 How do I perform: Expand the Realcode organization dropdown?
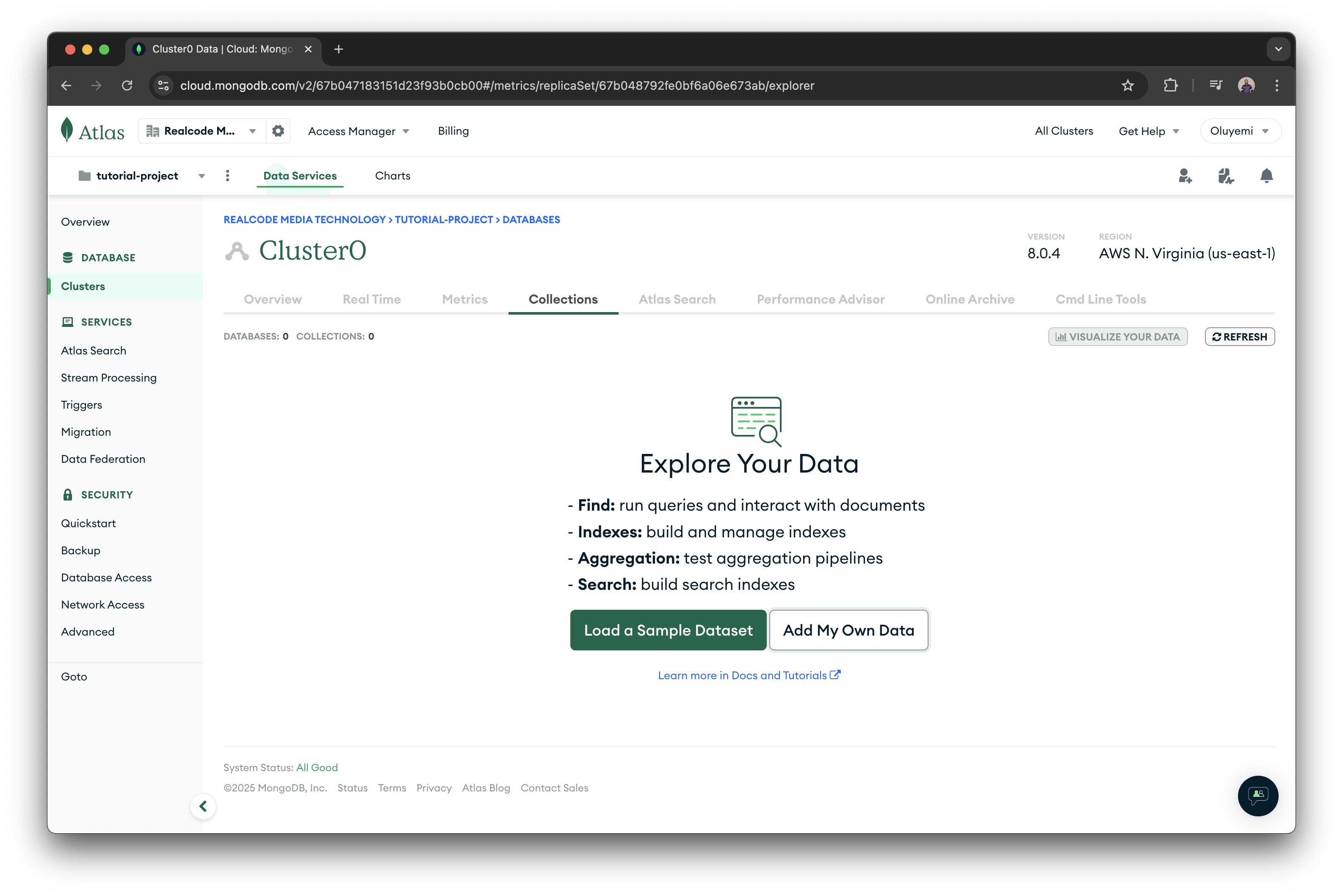pos(252,130)
